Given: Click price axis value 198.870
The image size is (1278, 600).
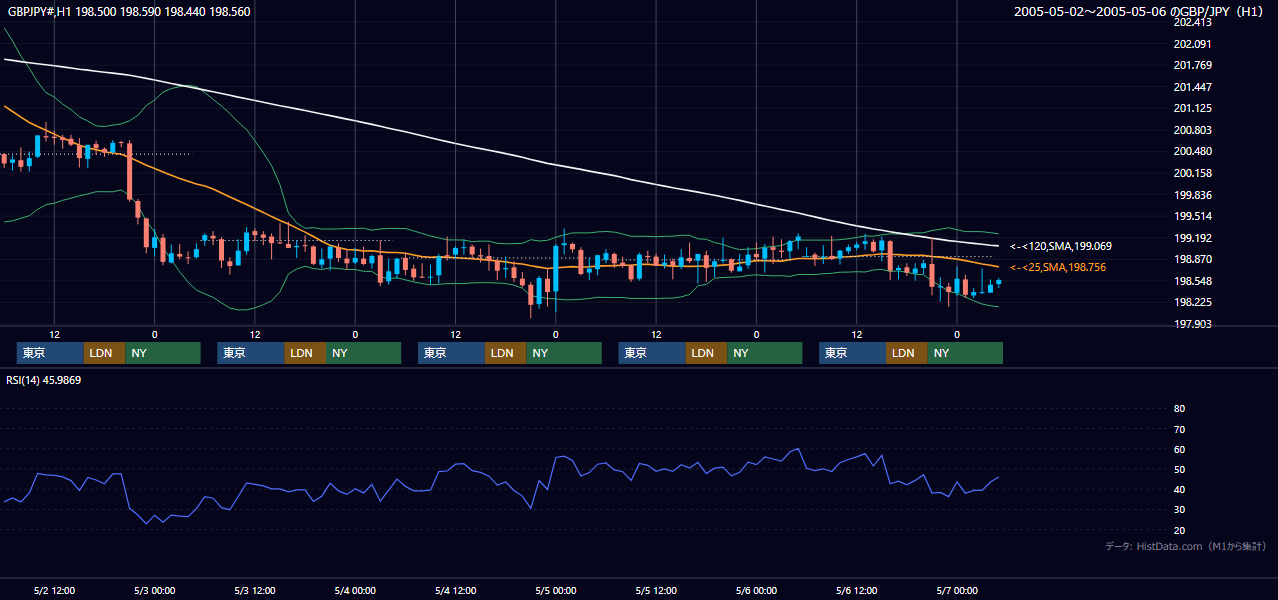Looking at the screenshot, I should point(1193,259).
